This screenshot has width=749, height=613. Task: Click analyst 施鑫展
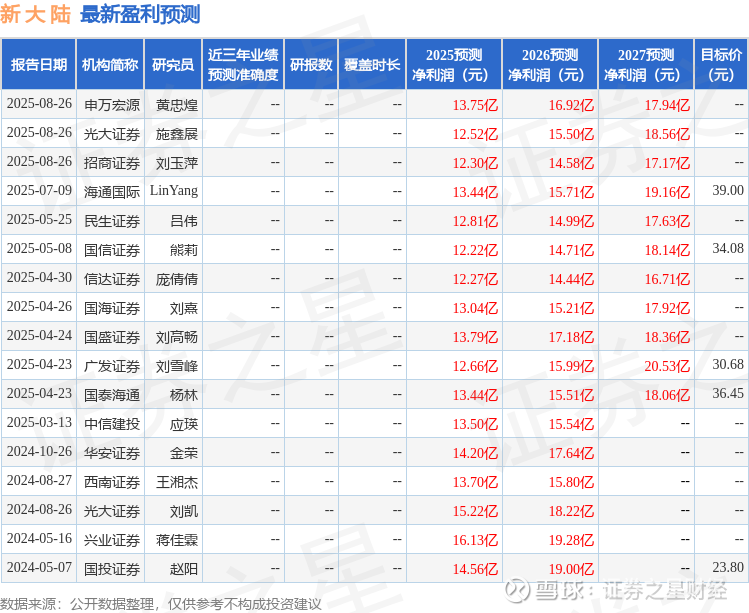(x=177, y=134)
